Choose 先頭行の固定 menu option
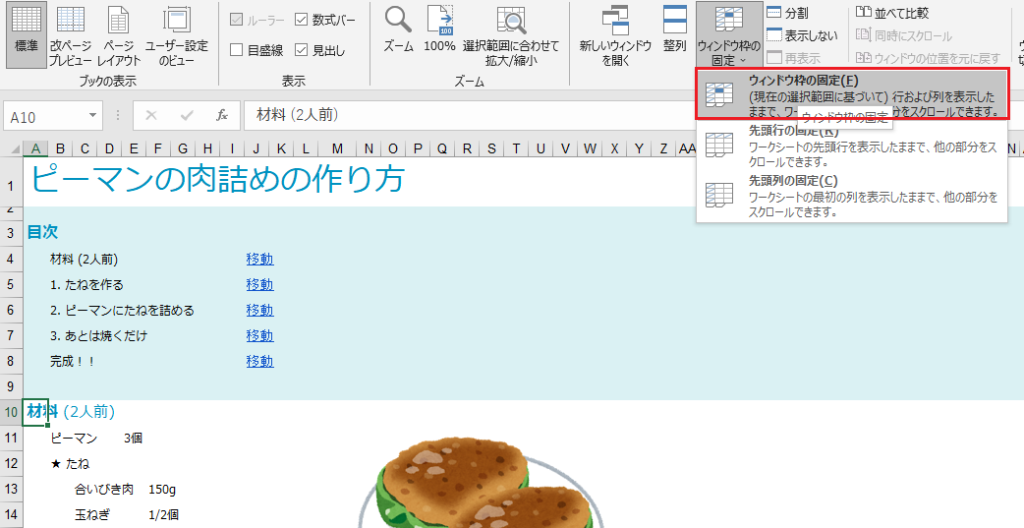1024x528 pixels. 853,145
